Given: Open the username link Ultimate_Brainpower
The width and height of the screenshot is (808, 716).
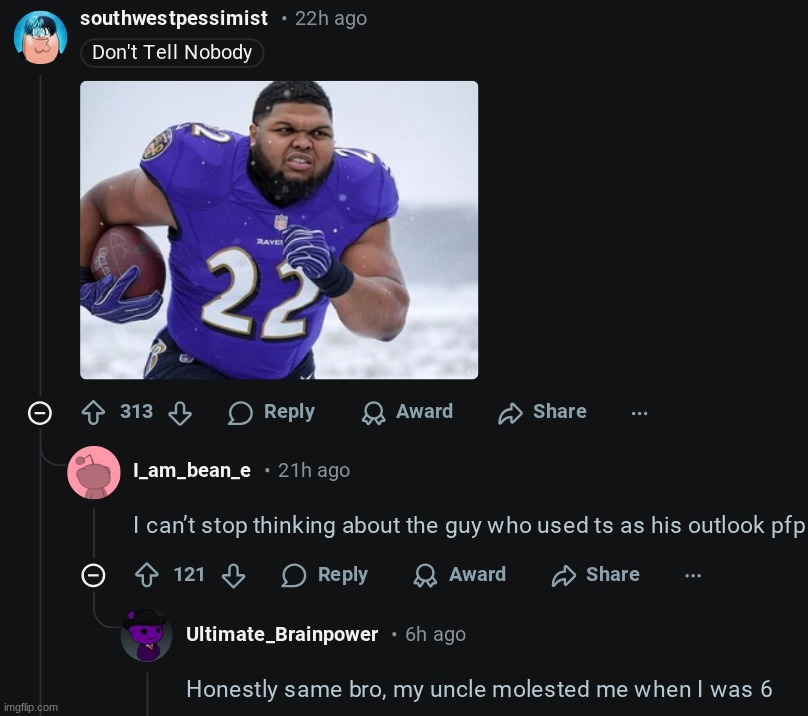Looking at the screenshot, I should click(282, 634).
